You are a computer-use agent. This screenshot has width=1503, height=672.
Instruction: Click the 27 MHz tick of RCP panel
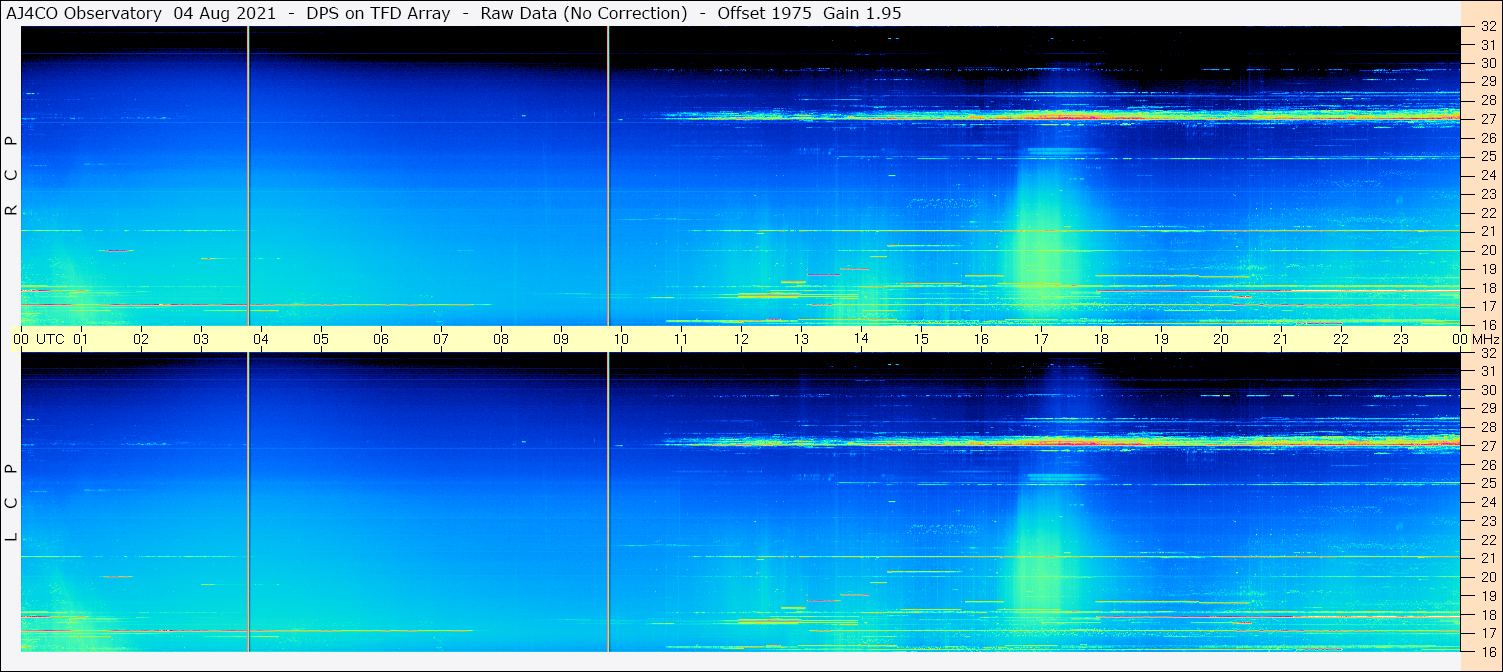point(1488,119)
